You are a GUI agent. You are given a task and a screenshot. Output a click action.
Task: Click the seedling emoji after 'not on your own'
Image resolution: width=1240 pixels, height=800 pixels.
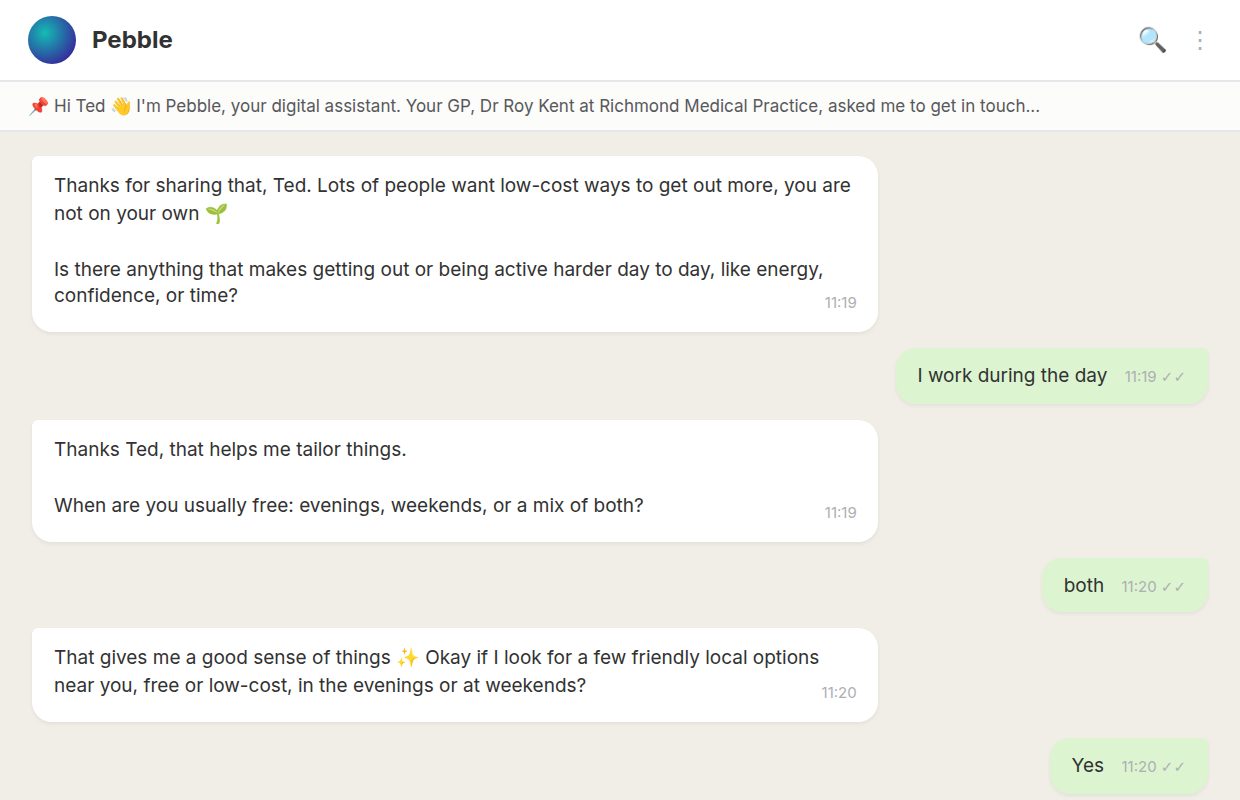(216, 214)
